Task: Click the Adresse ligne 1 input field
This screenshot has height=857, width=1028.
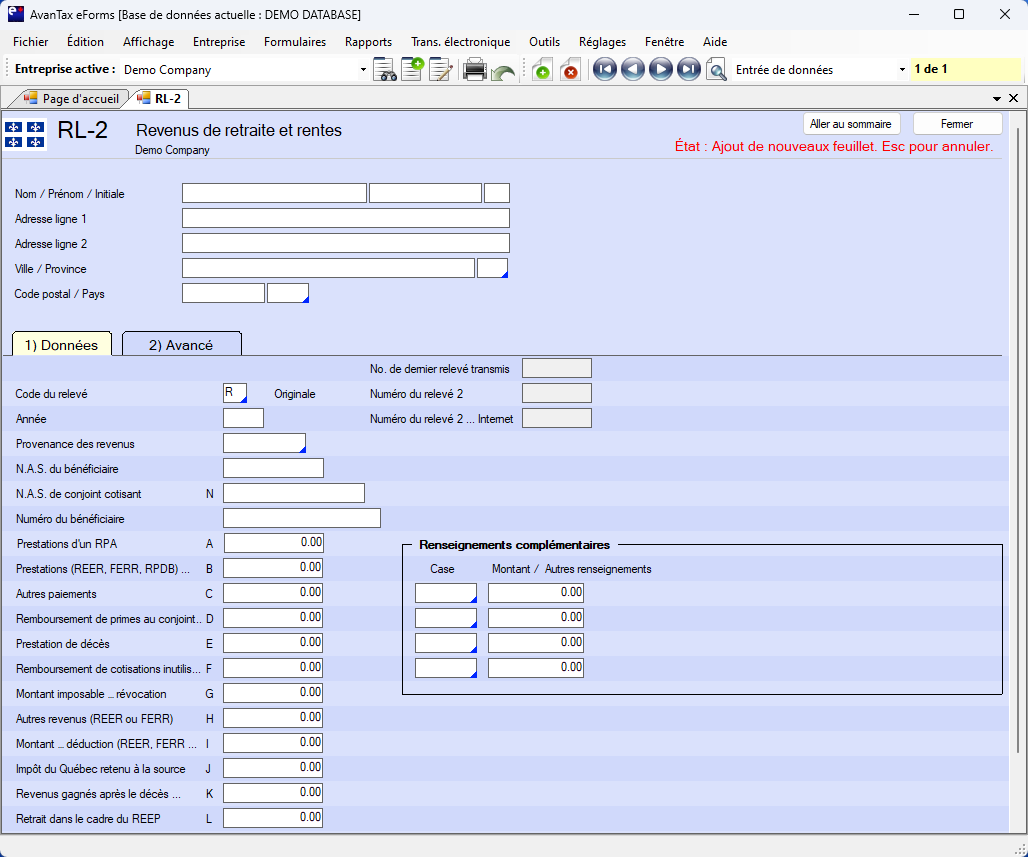Action: point(345,218)
